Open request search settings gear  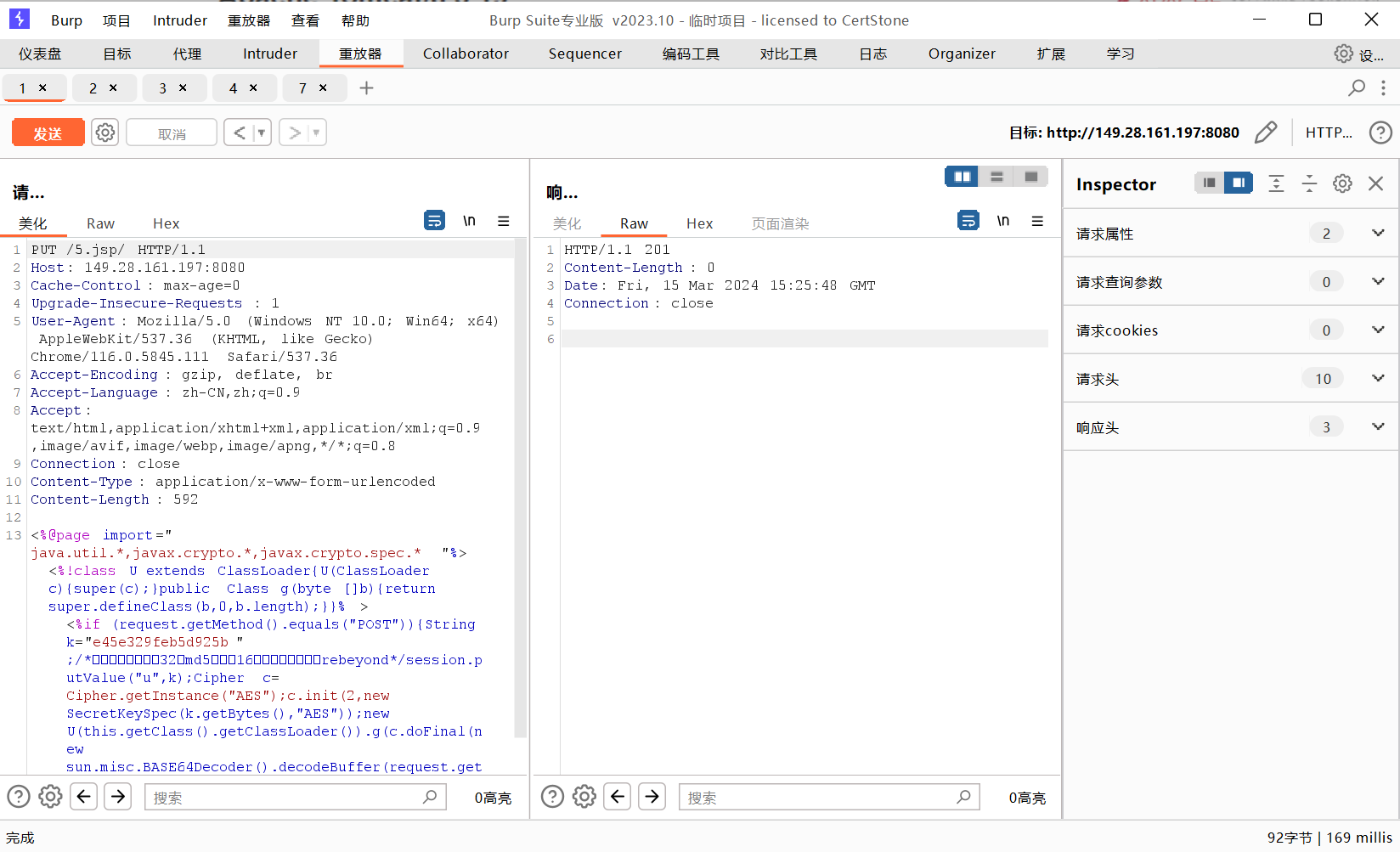tap(51, 797)
